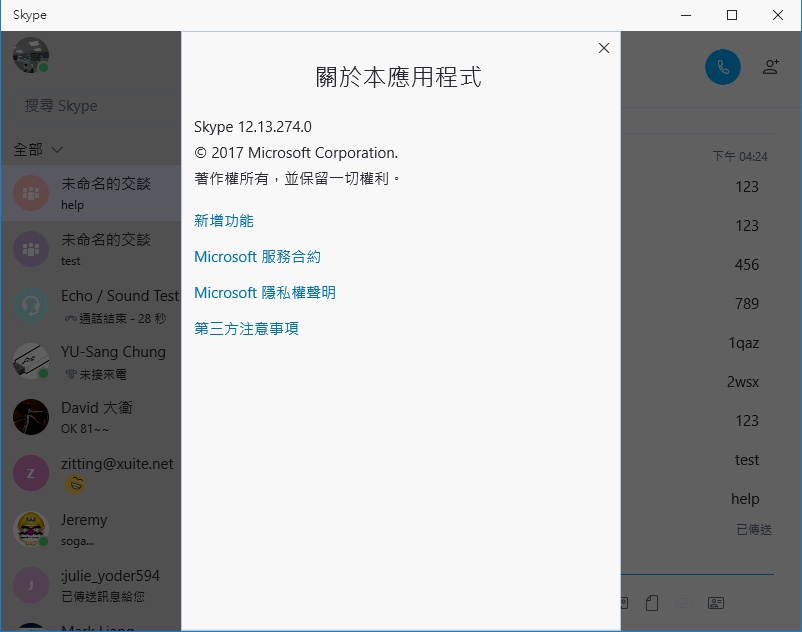Click the Jeremy avatar picture
802x632 pixels.
31,529
